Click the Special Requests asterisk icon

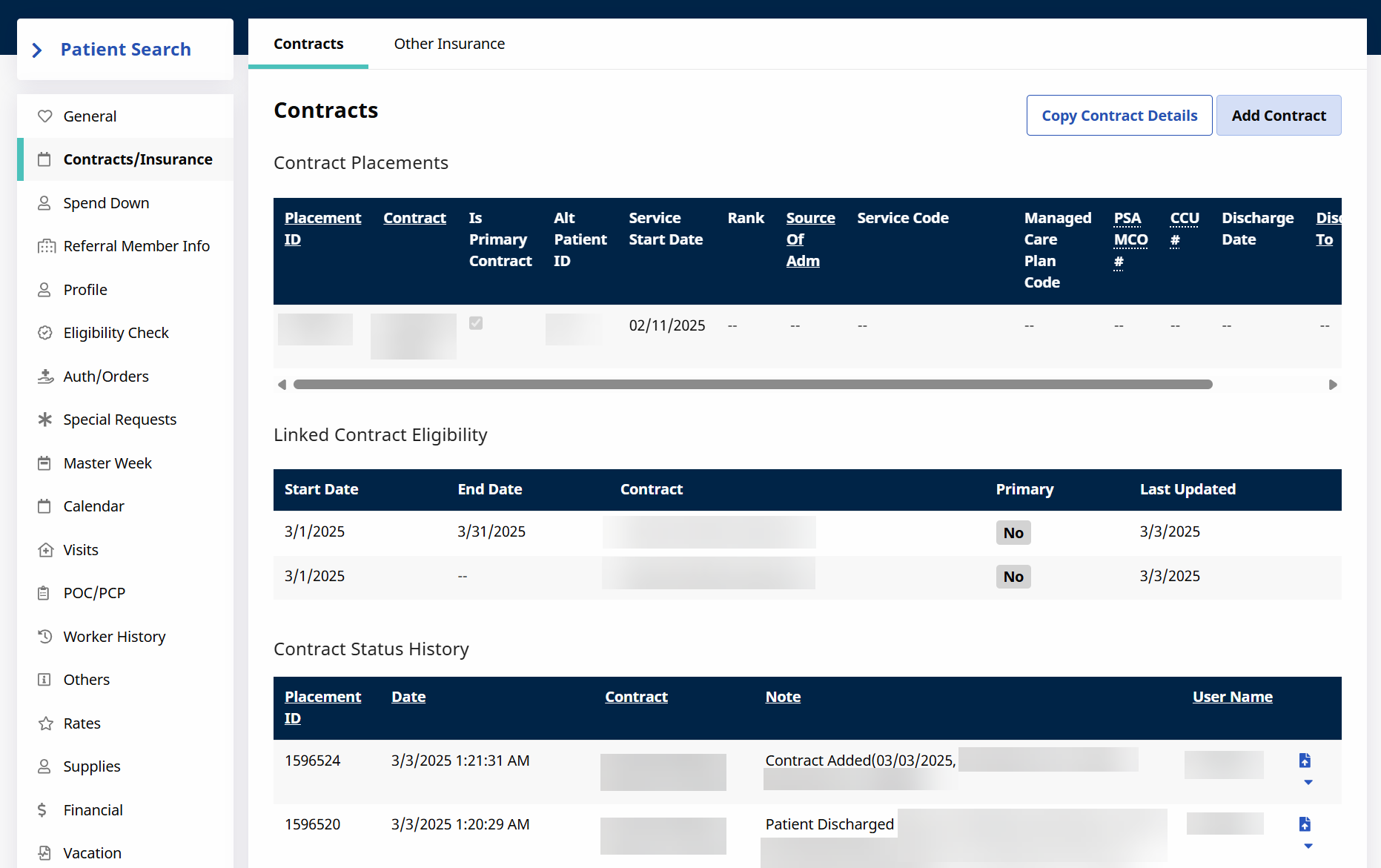point(45,420)
